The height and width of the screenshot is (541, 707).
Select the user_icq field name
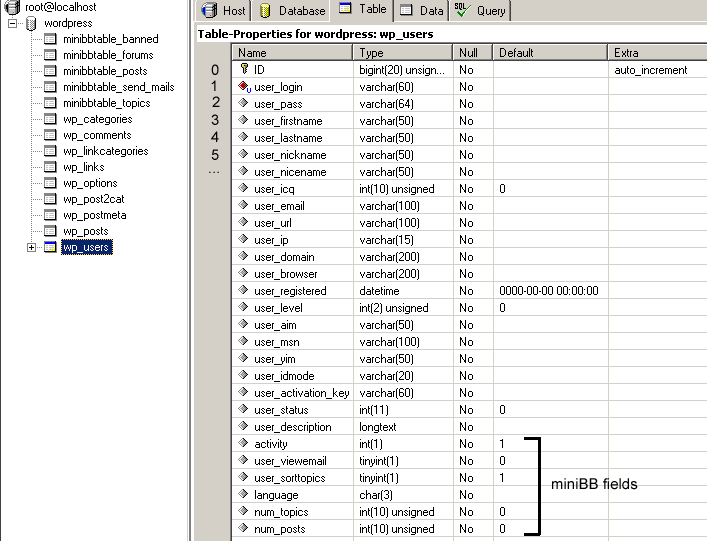click(x=274, y=189)
